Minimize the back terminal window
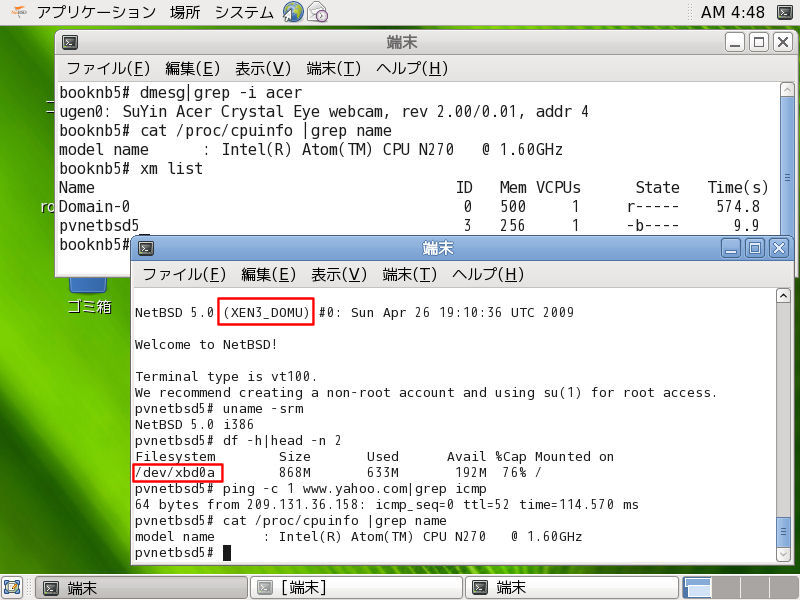800x600 pixels. point(735,42)
